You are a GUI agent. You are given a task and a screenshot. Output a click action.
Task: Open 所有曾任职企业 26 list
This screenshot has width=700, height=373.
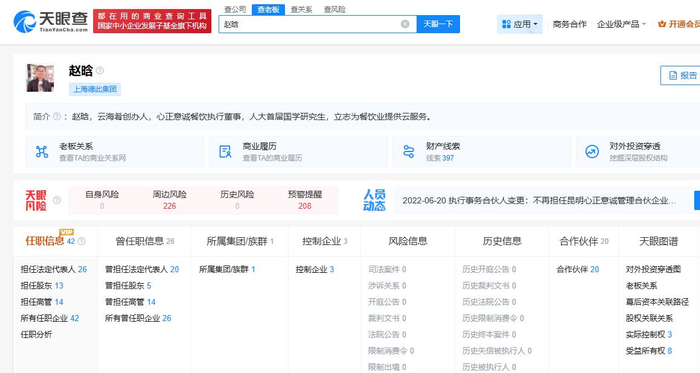point(138,318)
